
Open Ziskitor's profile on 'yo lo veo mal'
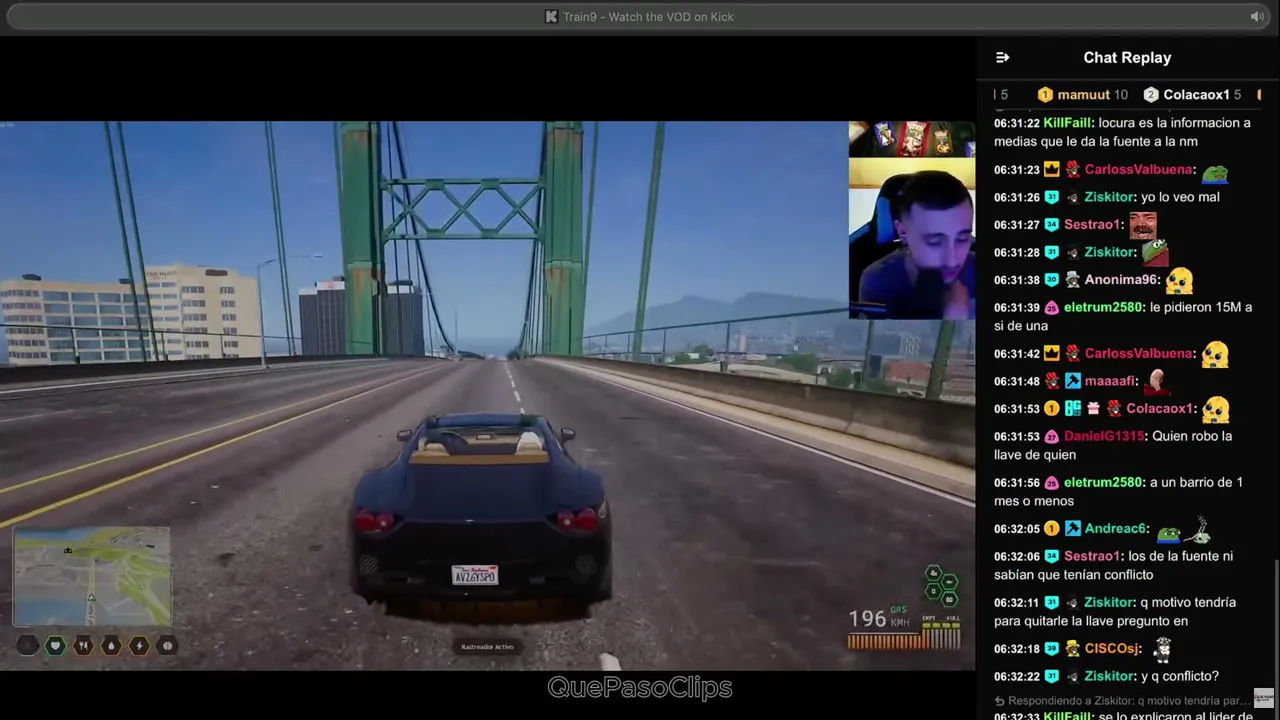pos(1109,197)
